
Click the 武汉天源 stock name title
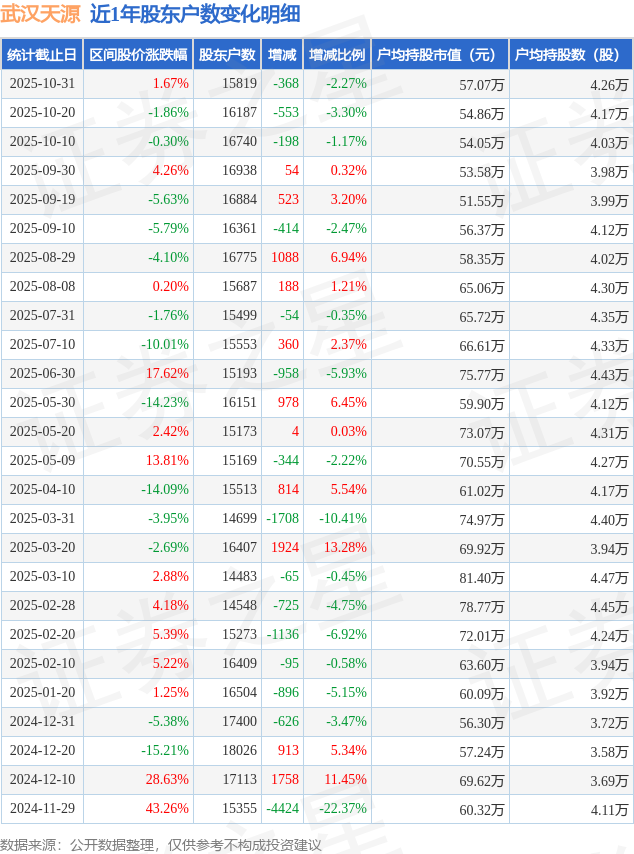click(40, 14)
